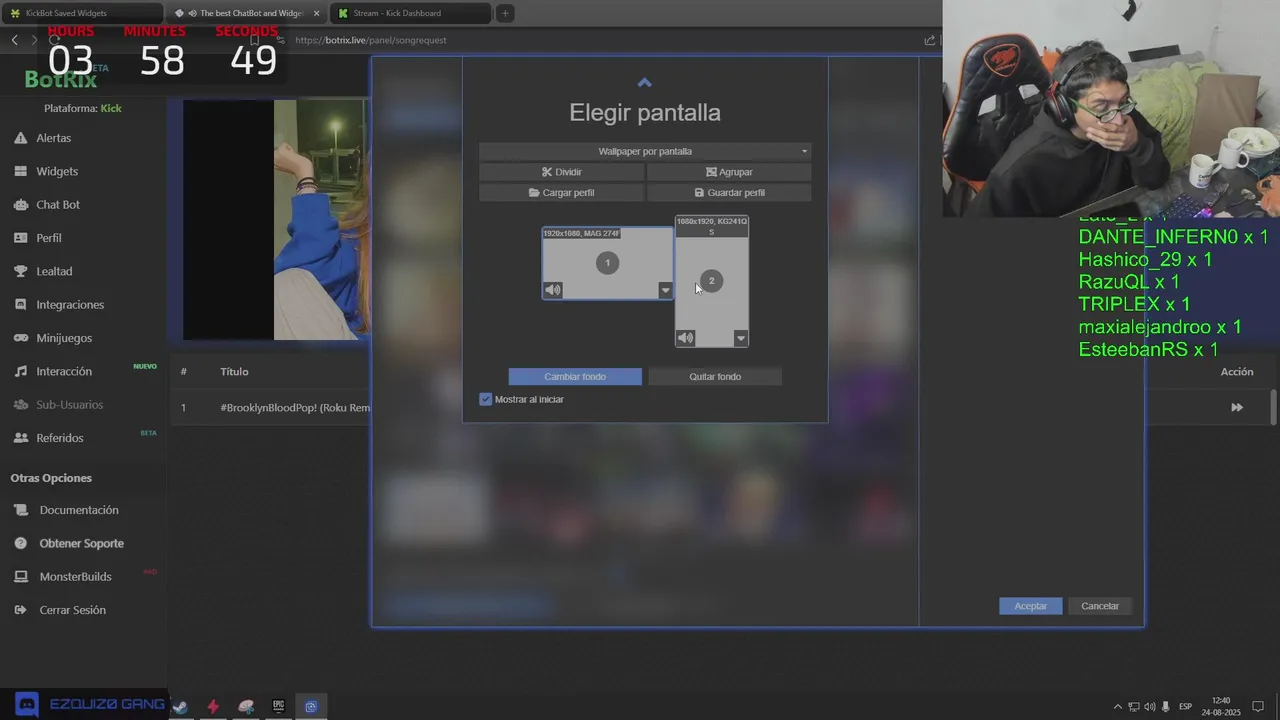
Task: Click the Título column header
Action: (234, 372)
